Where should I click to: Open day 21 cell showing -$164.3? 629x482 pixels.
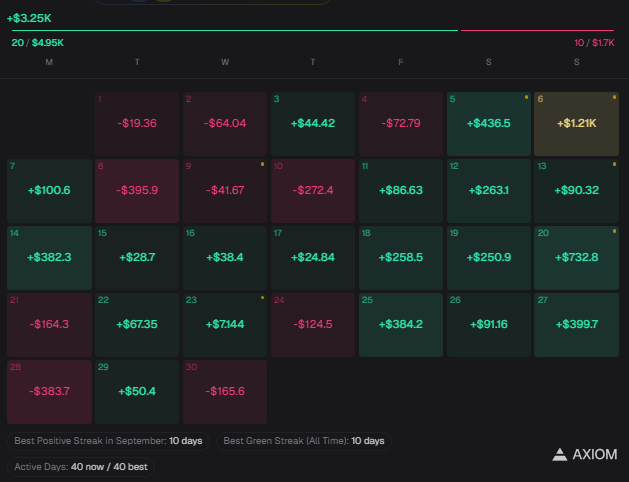point(49,325)
